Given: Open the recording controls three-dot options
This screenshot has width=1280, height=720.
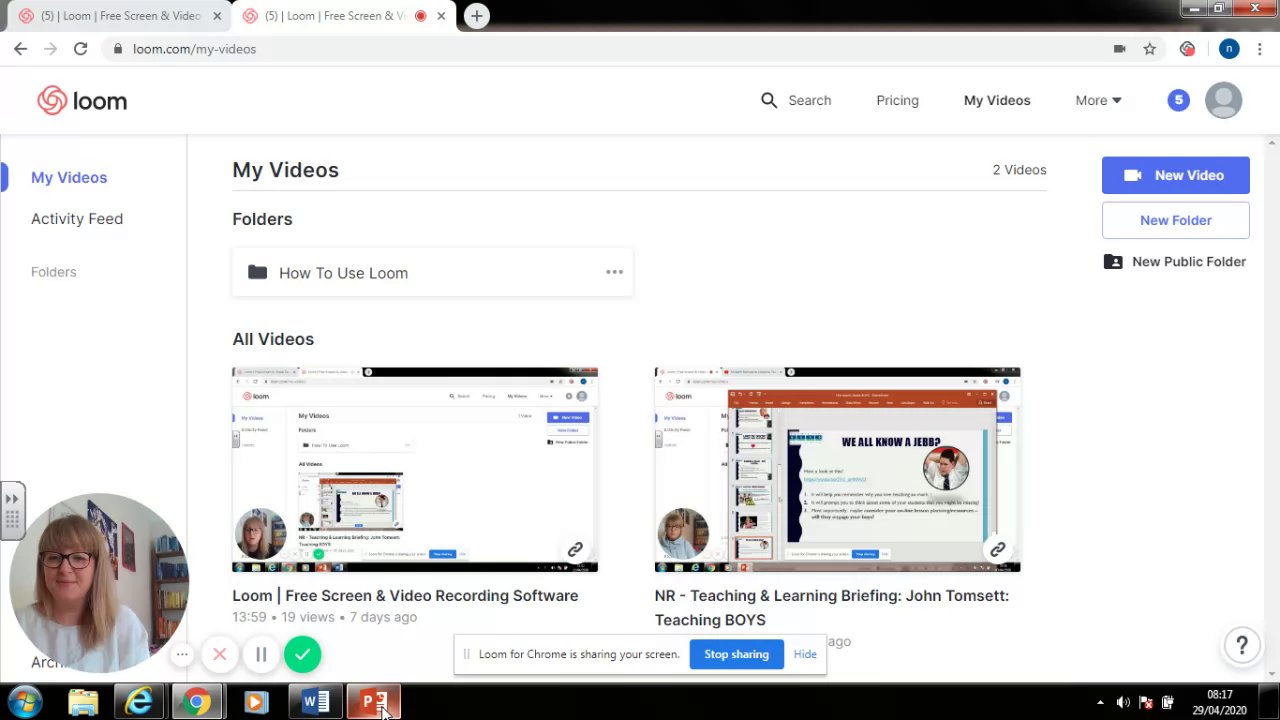Looking at the screenshot, I should click(182, 655).
